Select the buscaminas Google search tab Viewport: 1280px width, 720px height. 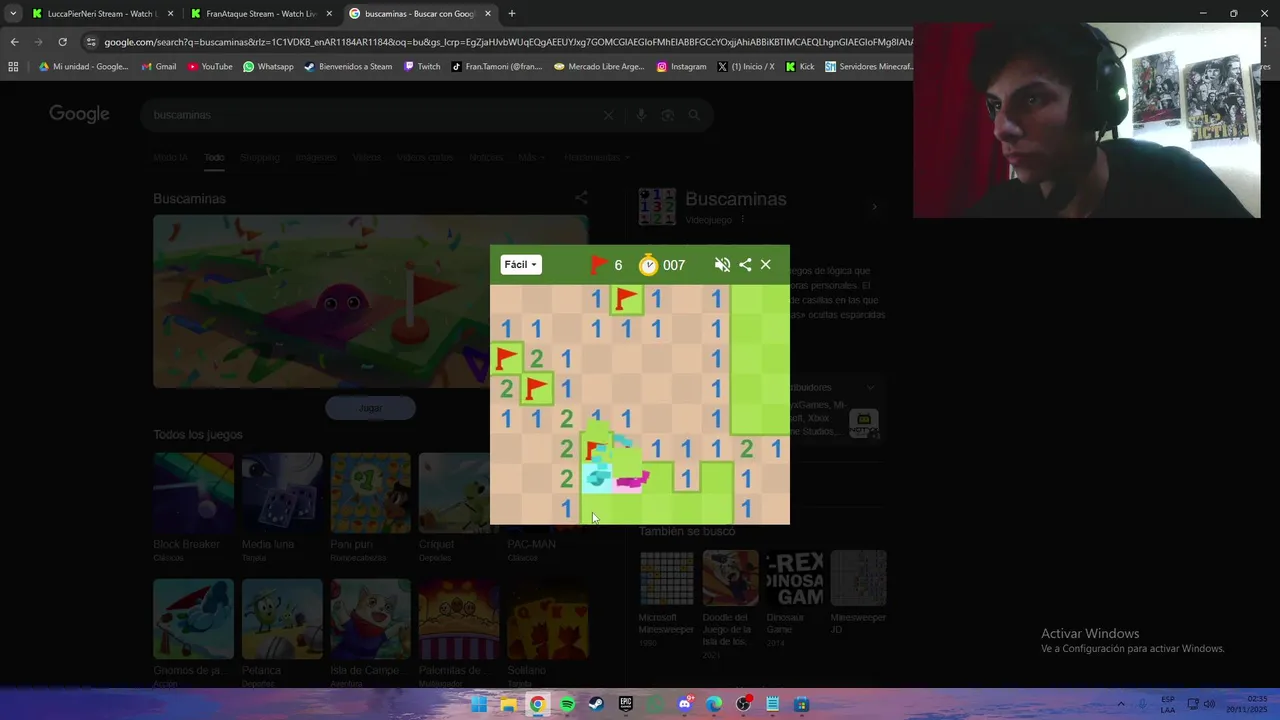click(420, 14)
